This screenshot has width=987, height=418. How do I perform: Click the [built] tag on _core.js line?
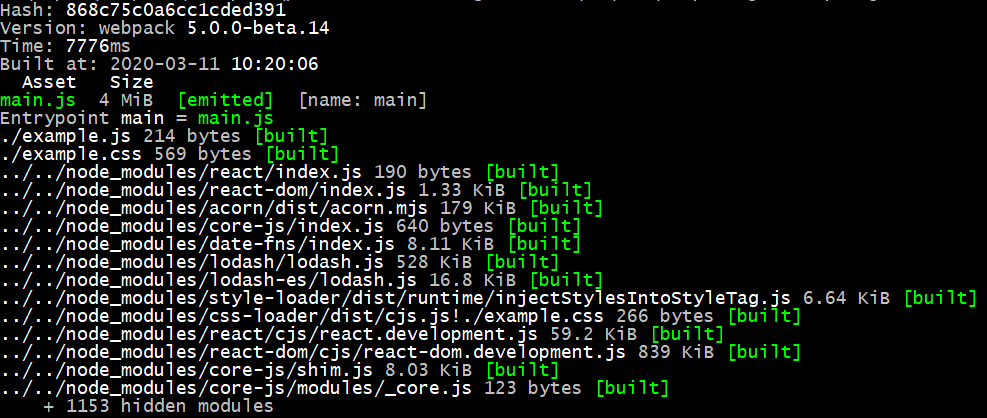click(632, 388)
